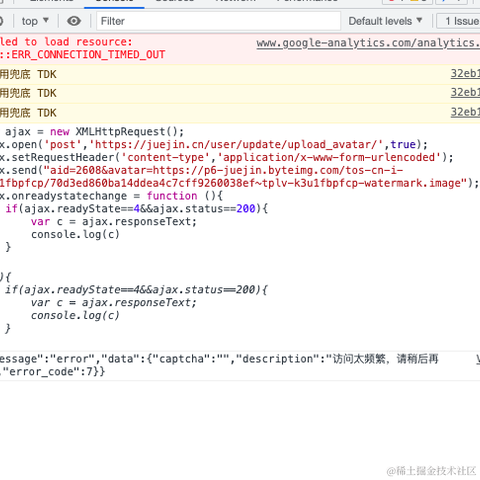Open source link of third TDK warning
480x480 pixels.
coord(465,112)
